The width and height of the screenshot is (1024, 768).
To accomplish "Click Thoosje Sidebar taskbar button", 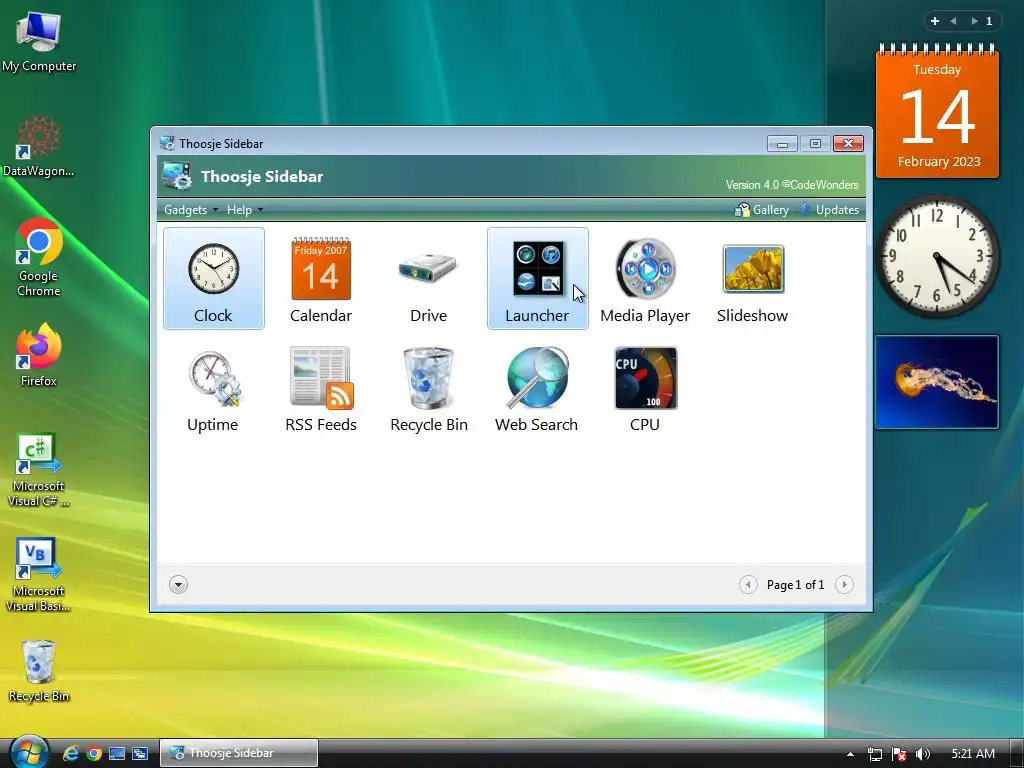I will pyautogui.click(x=239, y=753).
